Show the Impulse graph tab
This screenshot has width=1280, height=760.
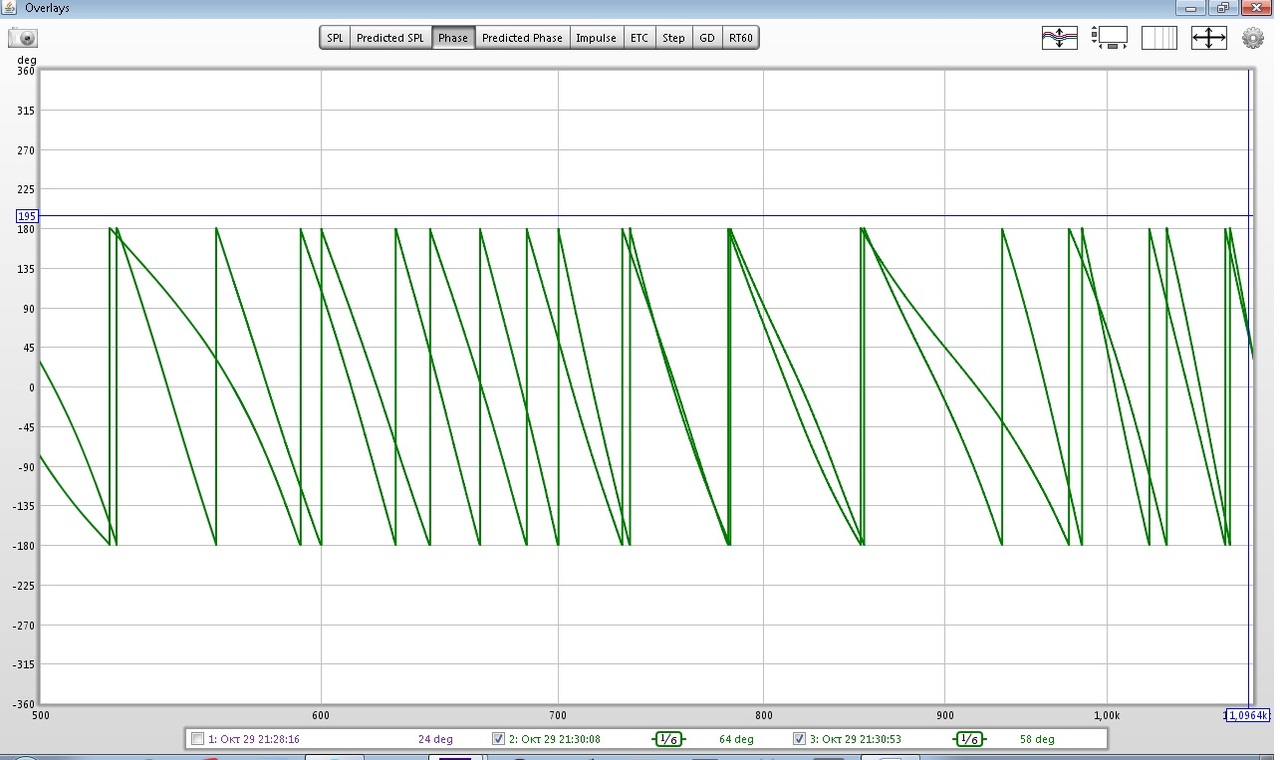coord(596,38)
